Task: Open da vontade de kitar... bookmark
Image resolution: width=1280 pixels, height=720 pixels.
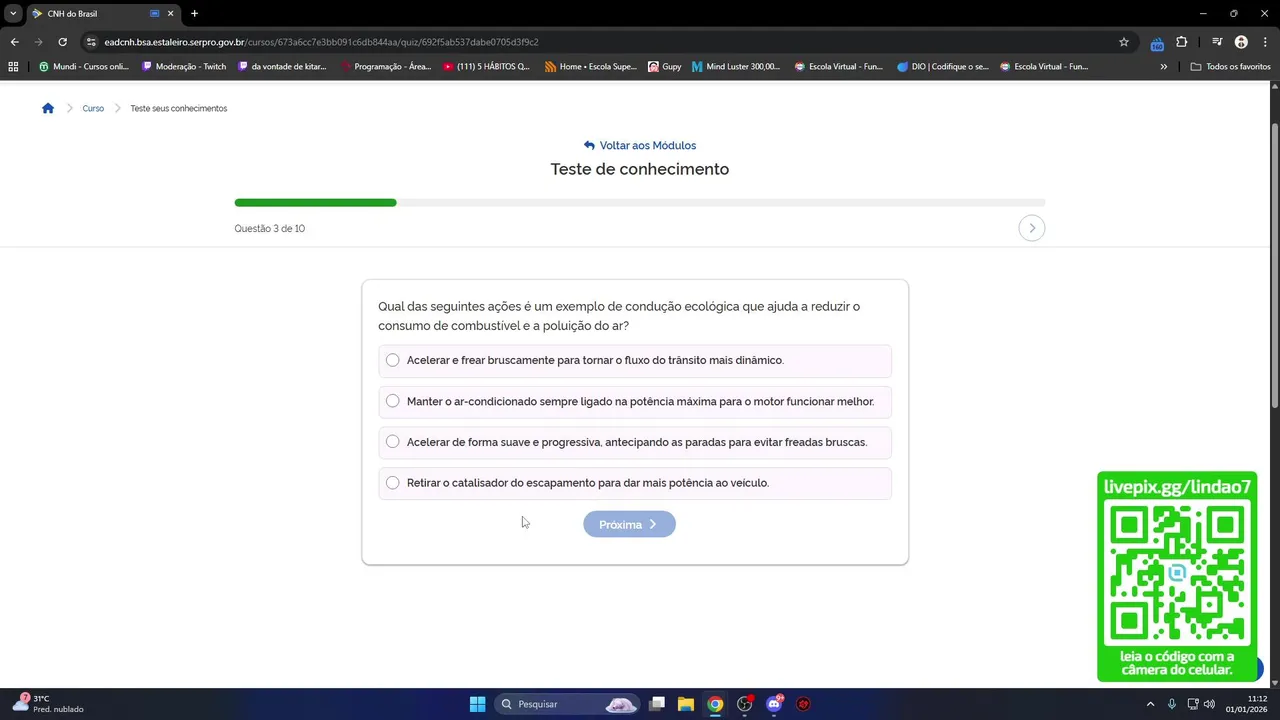Action: 282,66
